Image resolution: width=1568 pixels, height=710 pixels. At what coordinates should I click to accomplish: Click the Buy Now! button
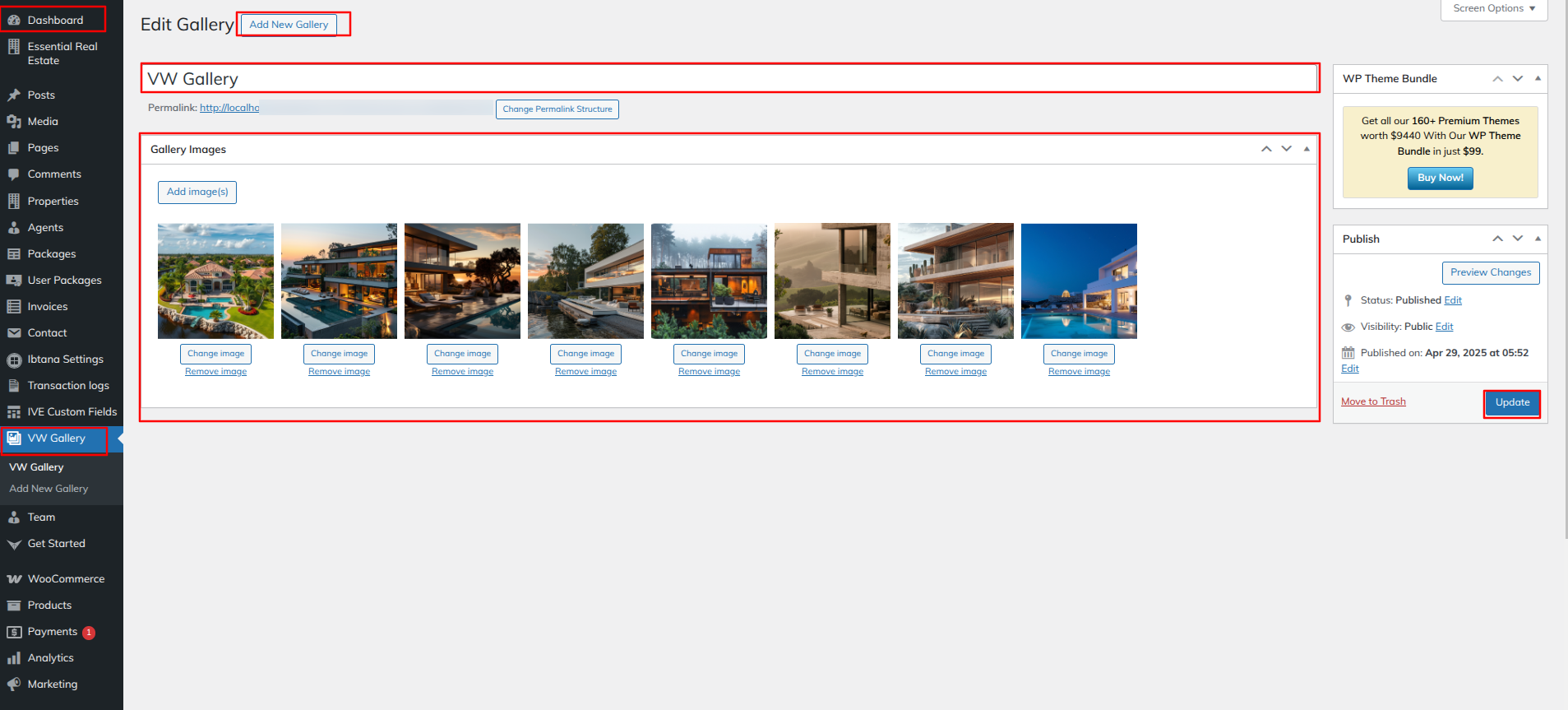click(x=1441, y=179)
